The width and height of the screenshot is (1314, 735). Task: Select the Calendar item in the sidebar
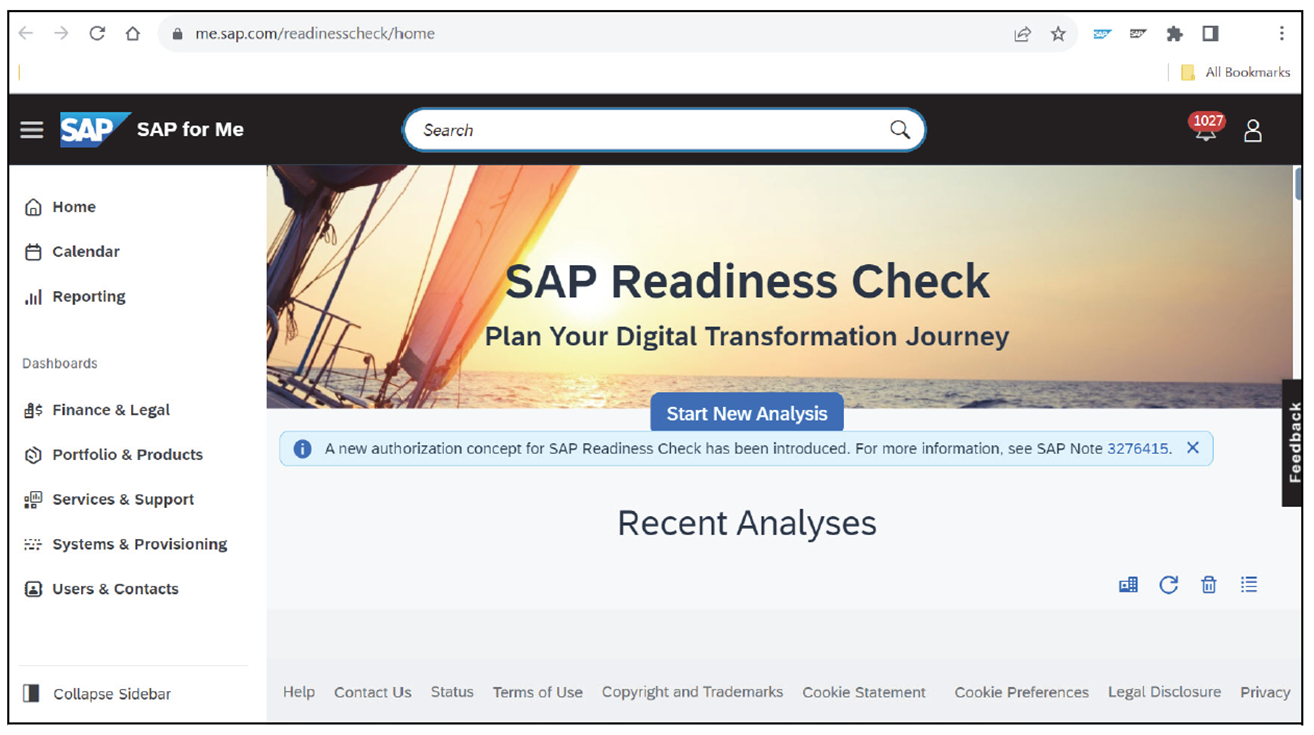coord(85,251)
